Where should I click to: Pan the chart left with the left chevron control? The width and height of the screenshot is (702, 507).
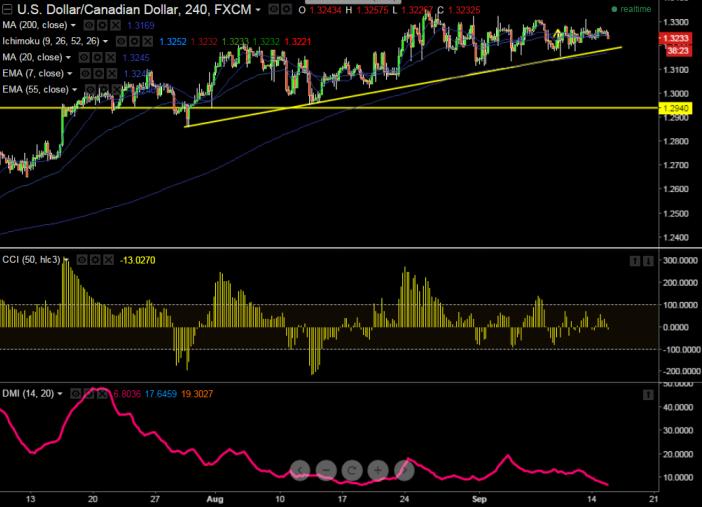tap(300, 470)
